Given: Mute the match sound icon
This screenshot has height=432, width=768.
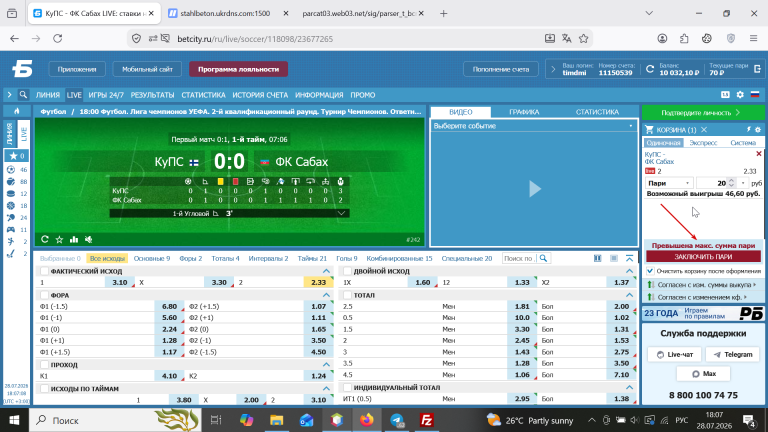Looking at the screenshot, I should pyautogui.click(x=89, y=240).
